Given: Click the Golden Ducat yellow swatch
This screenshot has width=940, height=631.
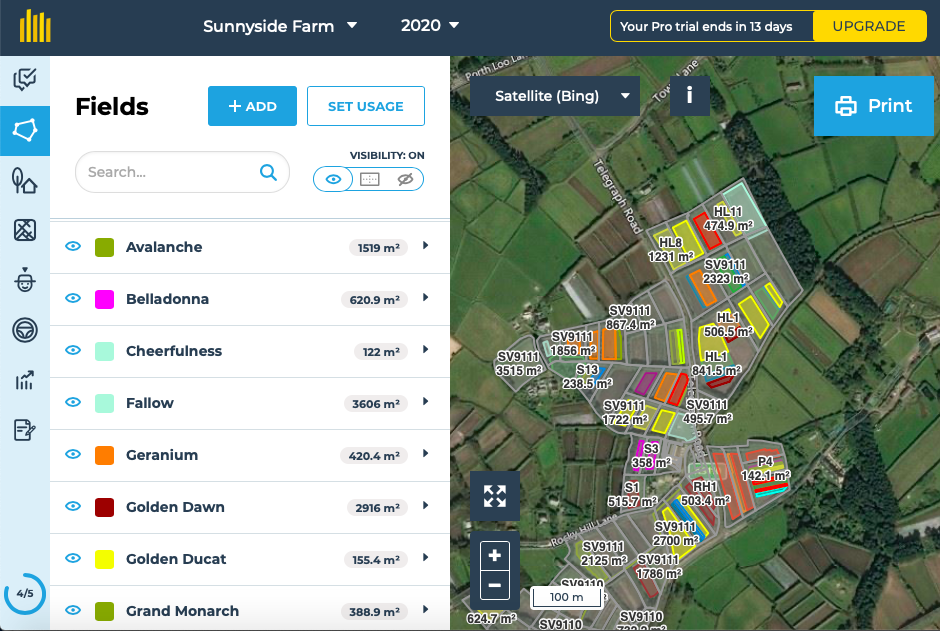Looking at the screenshot, I should coord(104,559).
